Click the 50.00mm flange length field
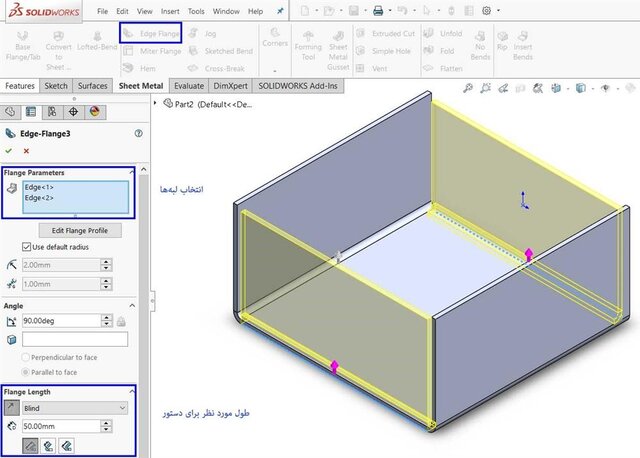 pyautogui.click(x=61, y=426)
